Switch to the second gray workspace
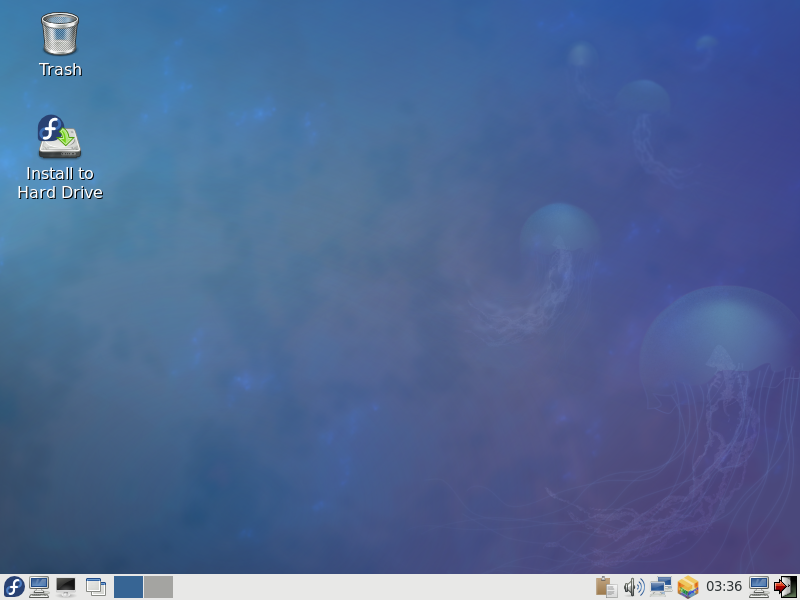Viewport: 800px width, 600px height. [x=158, y=587]
